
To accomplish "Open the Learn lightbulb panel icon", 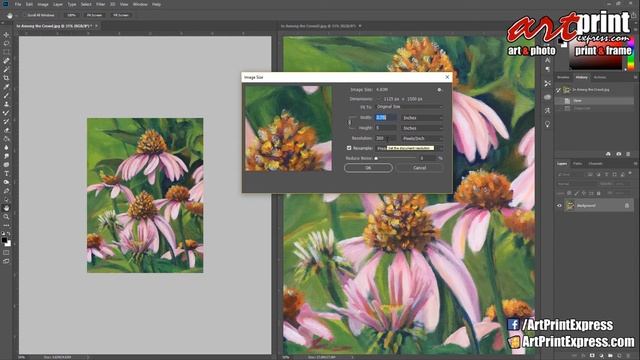I will (547, 124).
